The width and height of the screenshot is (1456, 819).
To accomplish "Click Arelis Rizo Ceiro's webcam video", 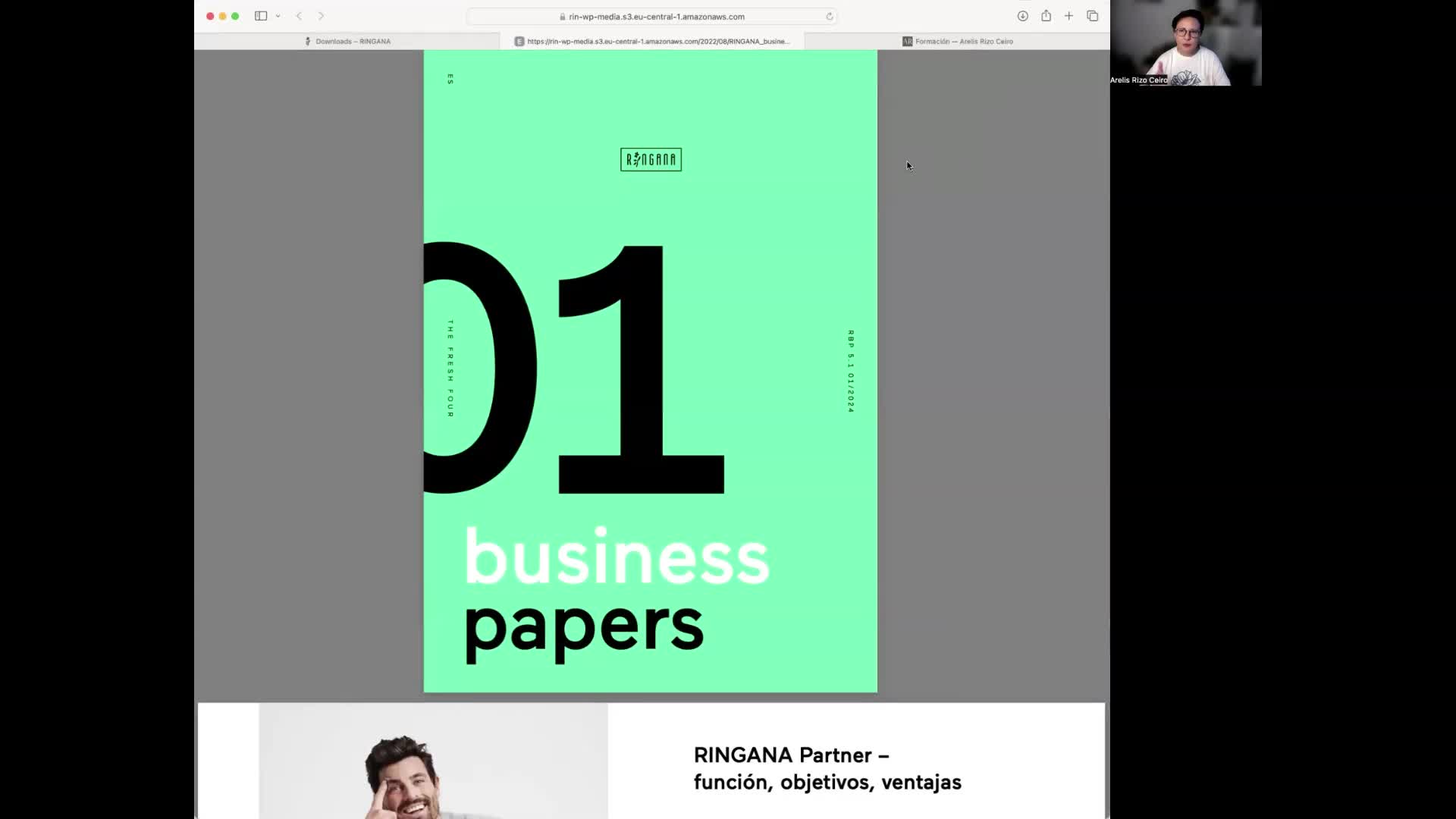I will point(1186,42).
